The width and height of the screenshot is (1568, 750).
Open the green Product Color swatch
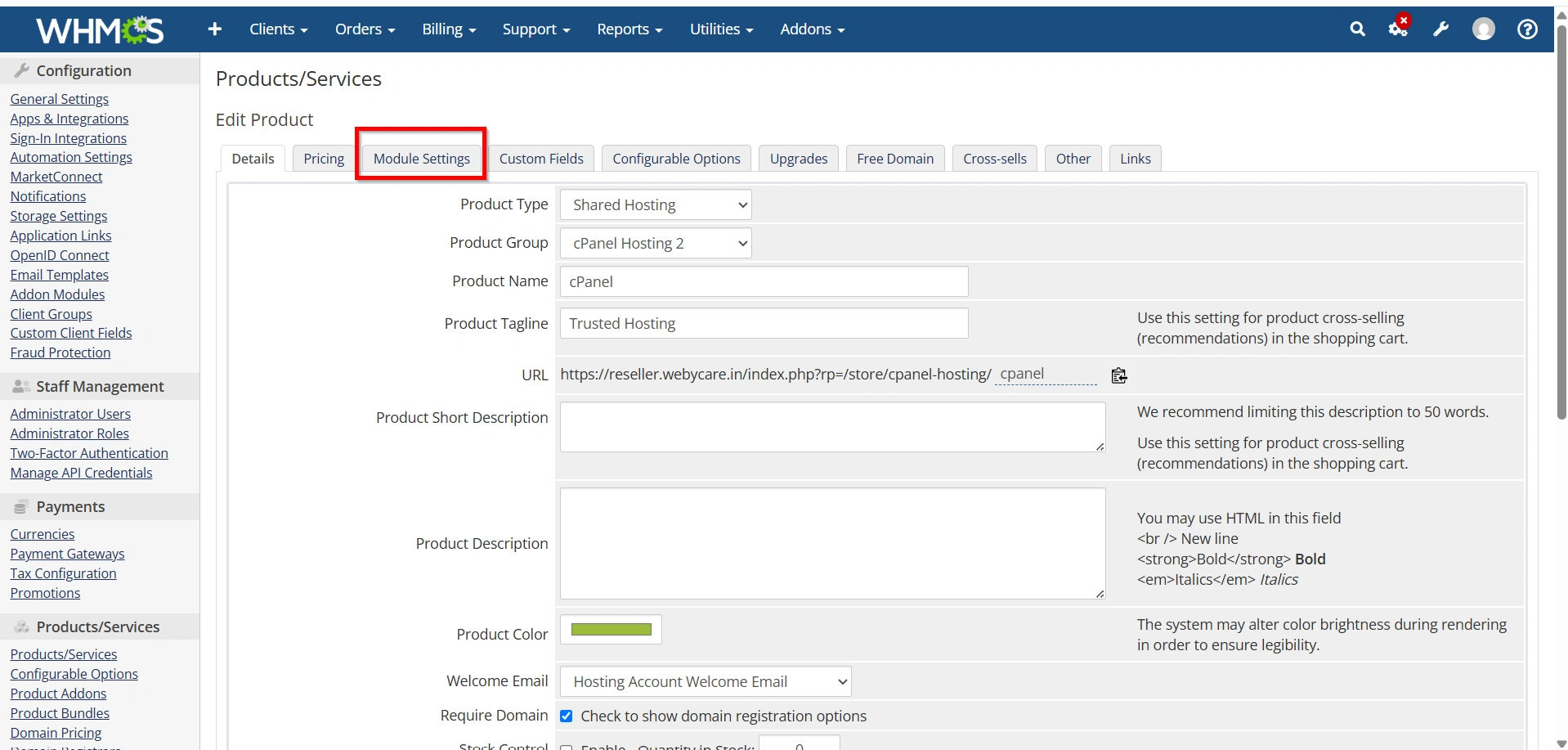tap(611, 630)
